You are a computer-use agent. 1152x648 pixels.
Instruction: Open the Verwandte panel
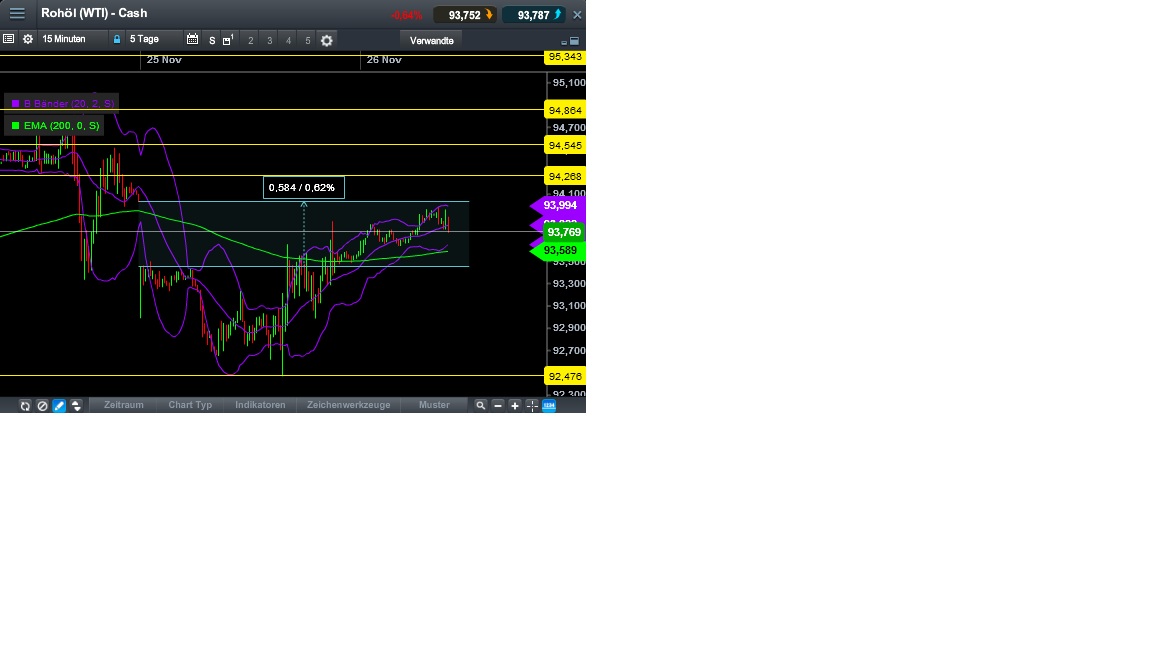[430, 41]
